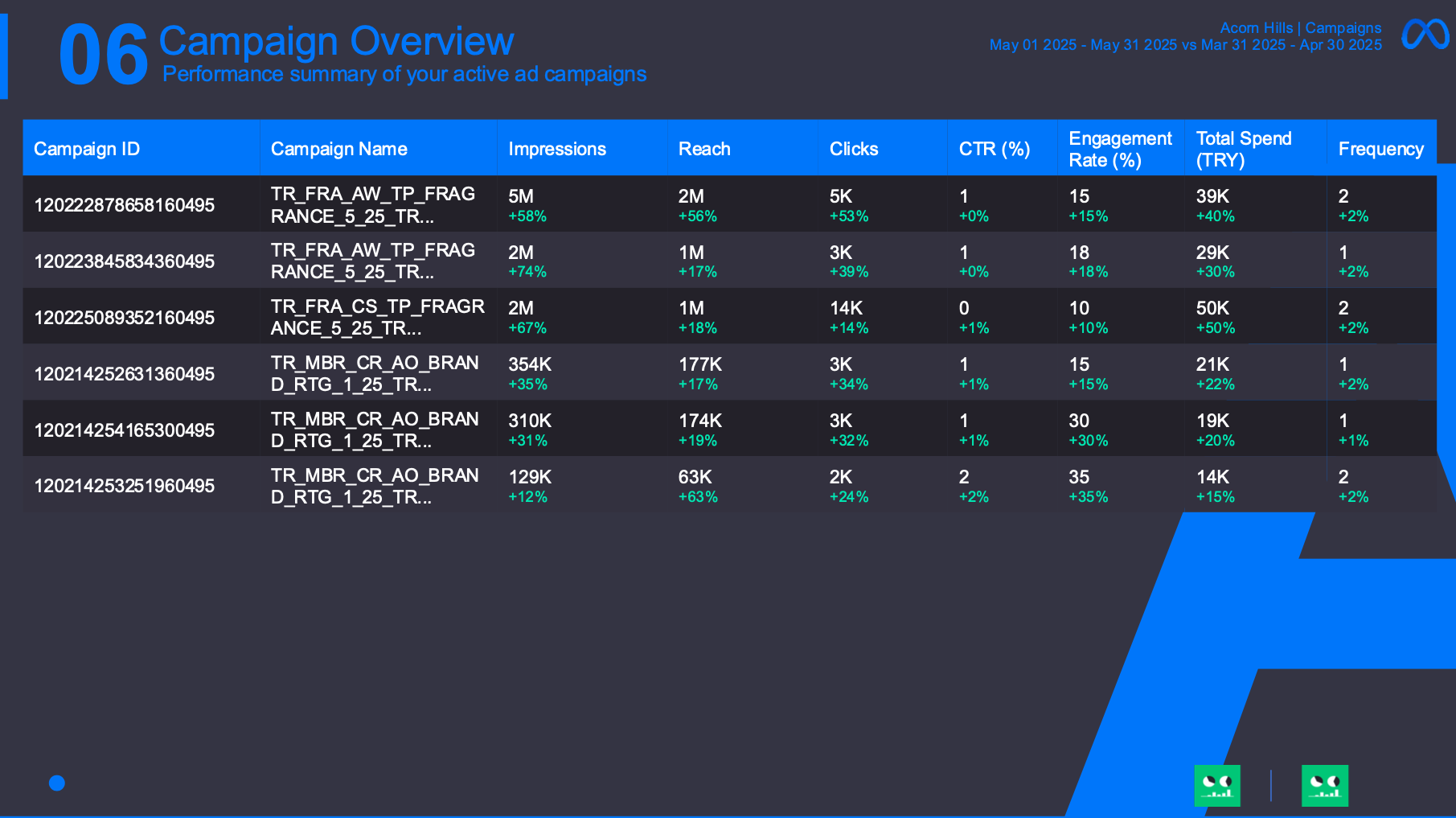This screenshot has width=1456, height=818.
Task: Select the Frequency column header
Action: [x=1381, y=149]
